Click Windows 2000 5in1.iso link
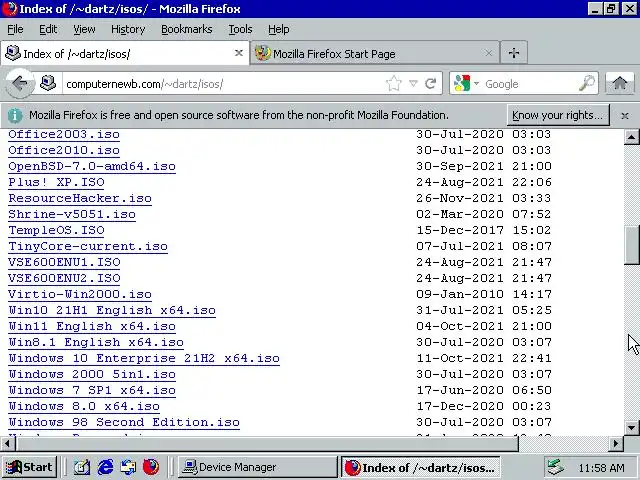The width and height of the screenshot is (640, 480). pos(92,374)
